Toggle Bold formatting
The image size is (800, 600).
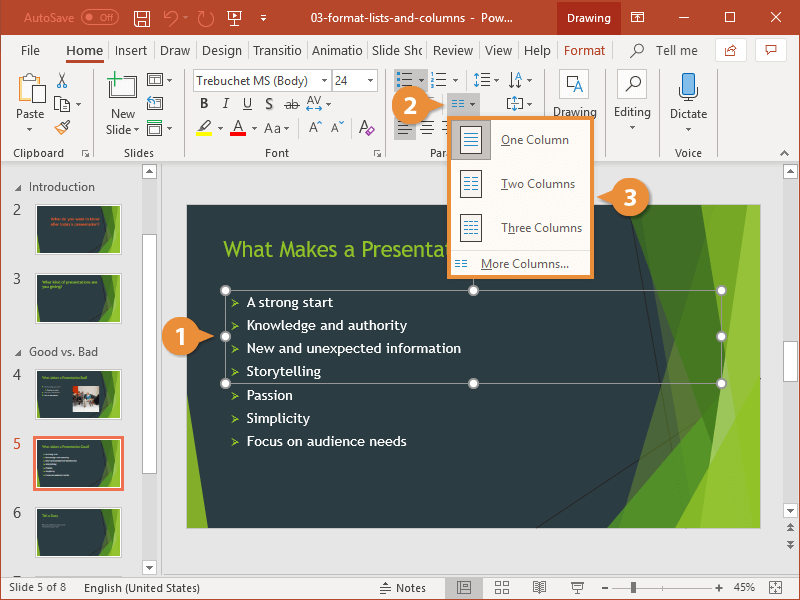tap(205, 104)
